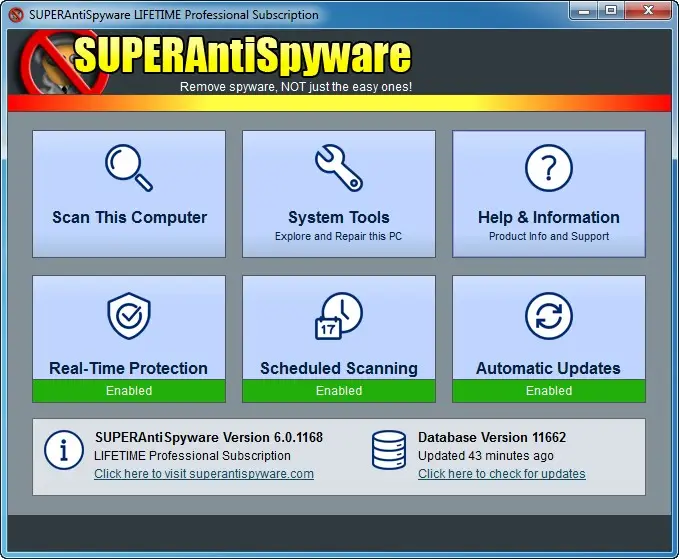Click 'Database Version 11662' text
The image size is (679, 559).
coord(492,437)
